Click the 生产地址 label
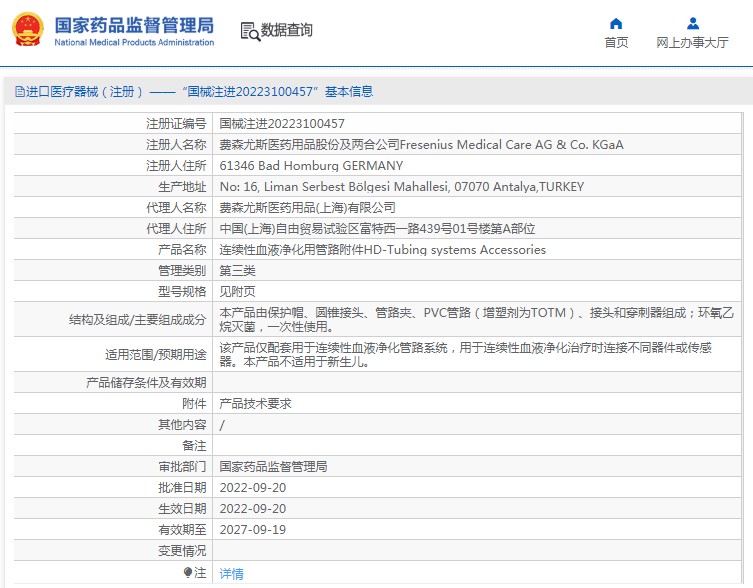This screenshot has width=753, height=588. click(x=182, y=187)
